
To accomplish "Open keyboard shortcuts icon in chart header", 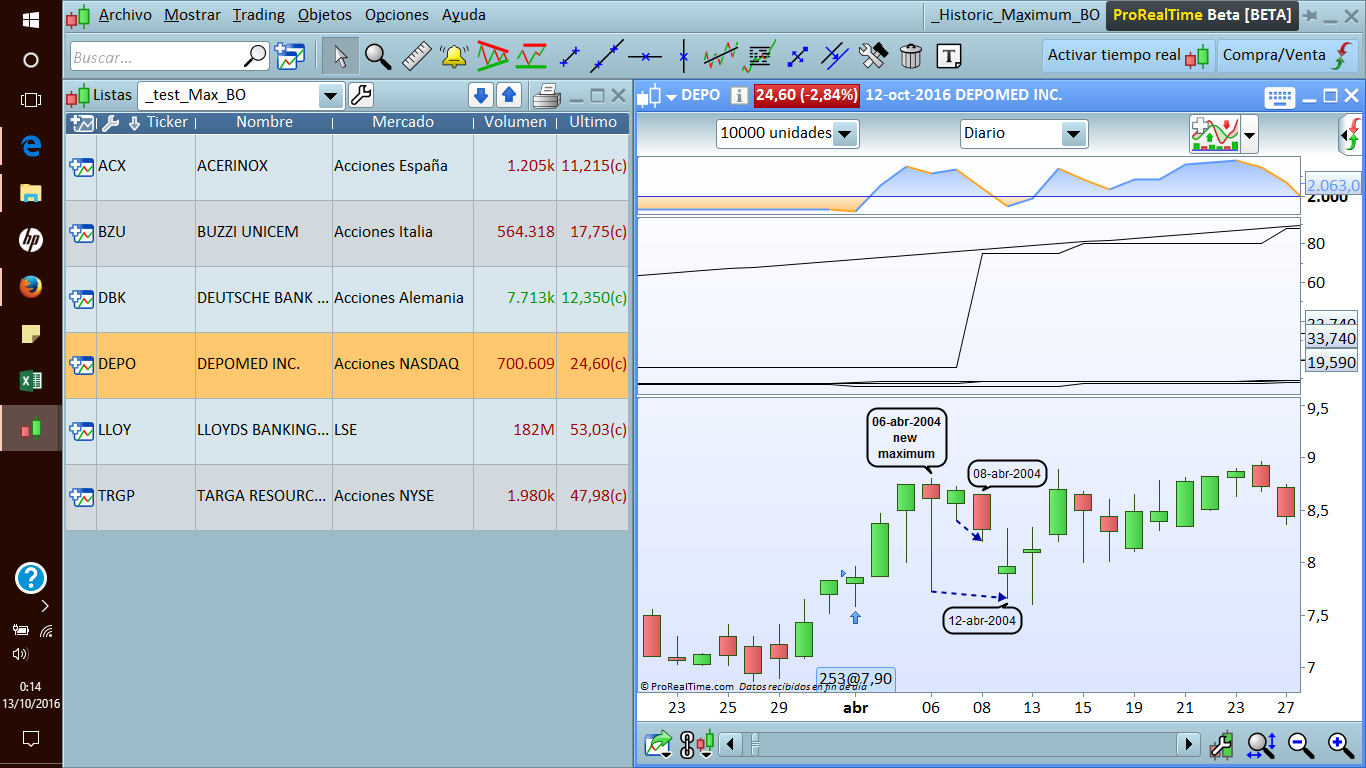I will click(x=1280, y=97).
